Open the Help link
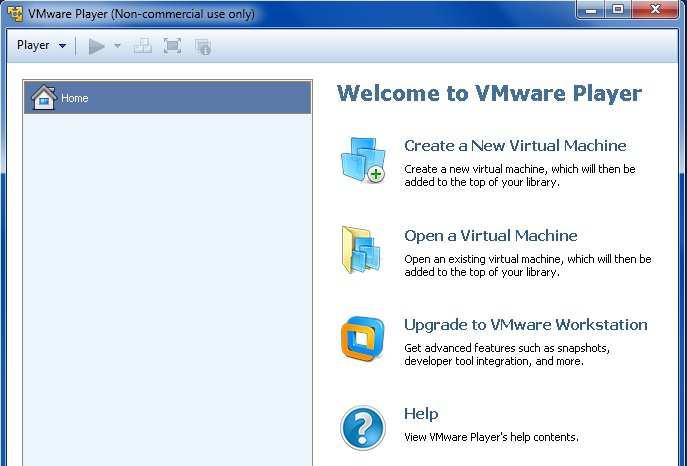Viewport: 687px width, 466px height. (x=421, y=413)
